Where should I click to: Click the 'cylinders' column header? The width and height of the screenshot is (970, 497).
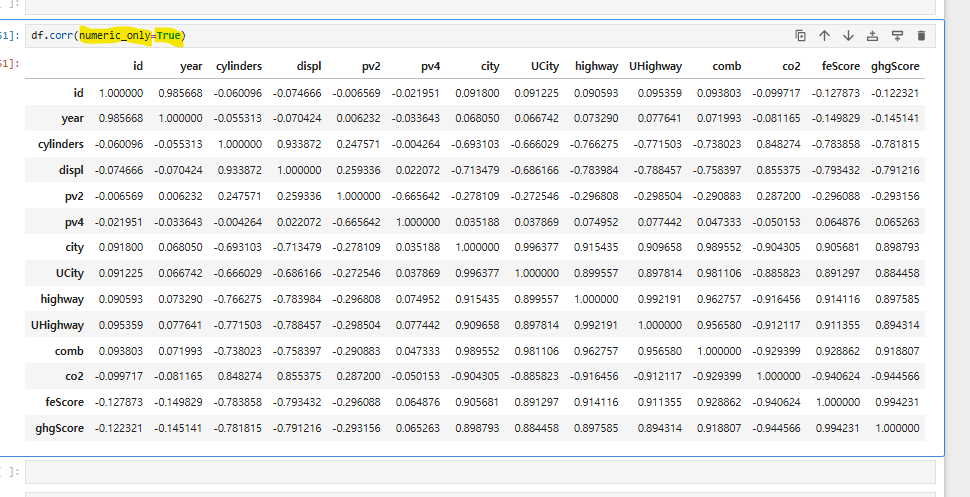[x=239, y=66]
